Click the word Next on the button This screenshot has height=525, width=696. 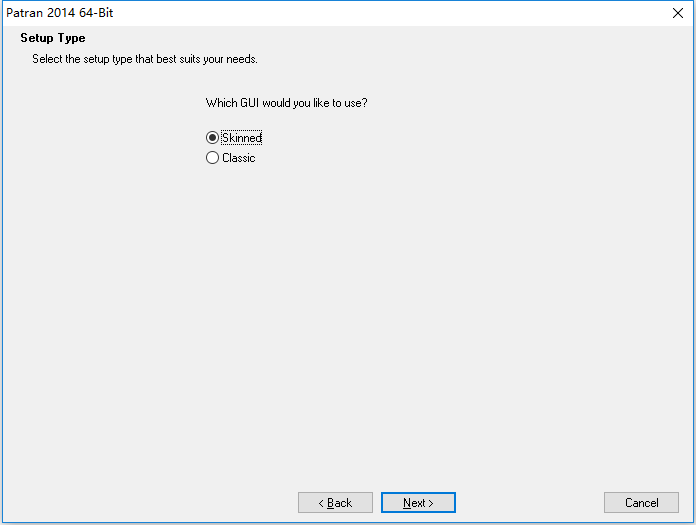coord(414,503)
